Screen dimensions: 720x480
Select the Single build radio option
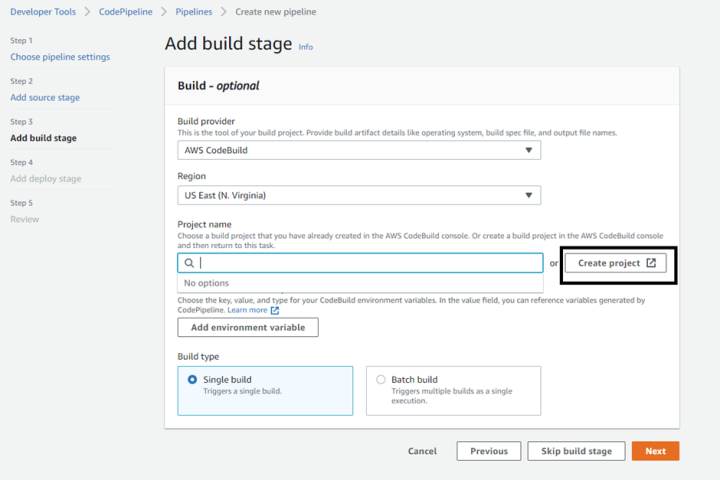click(x=193, y=380)
